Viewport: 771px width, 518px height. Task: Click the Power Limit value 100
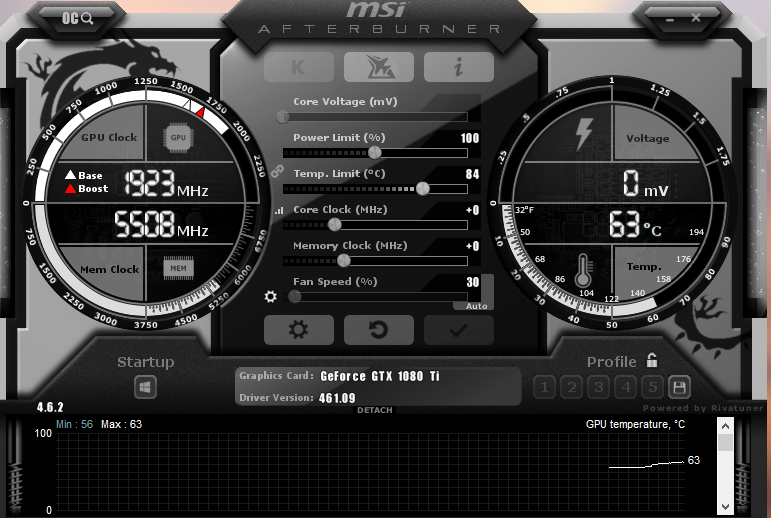pyautogui.click(x=470, y=138)
